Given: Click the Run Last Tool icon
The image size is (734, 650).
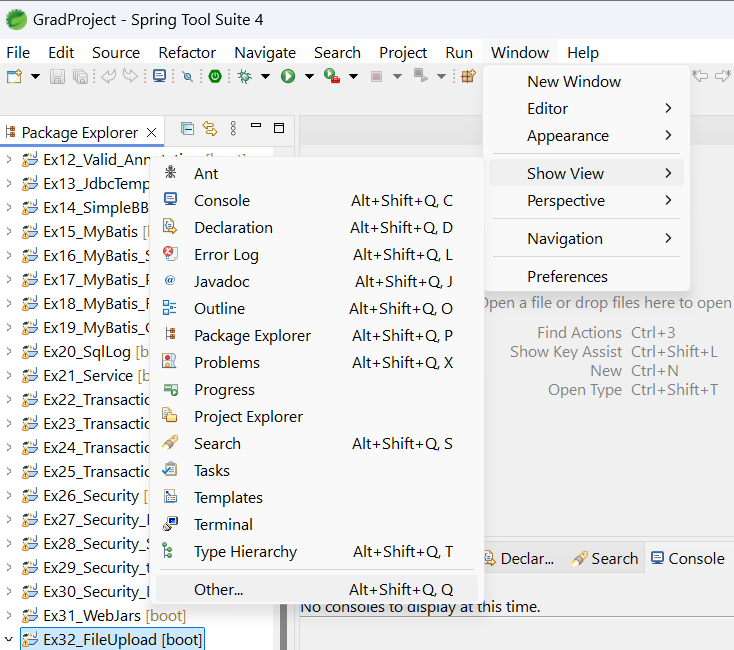Looking at the screenshot, I should [x=332, y=76].
